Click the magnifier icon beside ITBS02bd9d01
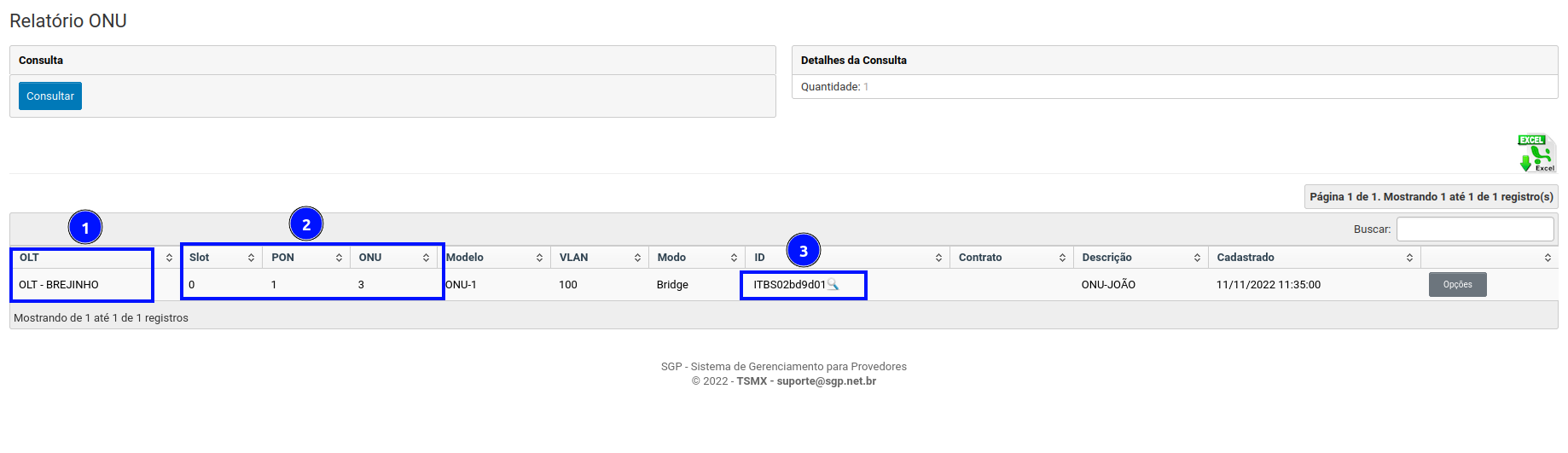The height and width of the screenshot is (453, 1568). tap(833, 285)
